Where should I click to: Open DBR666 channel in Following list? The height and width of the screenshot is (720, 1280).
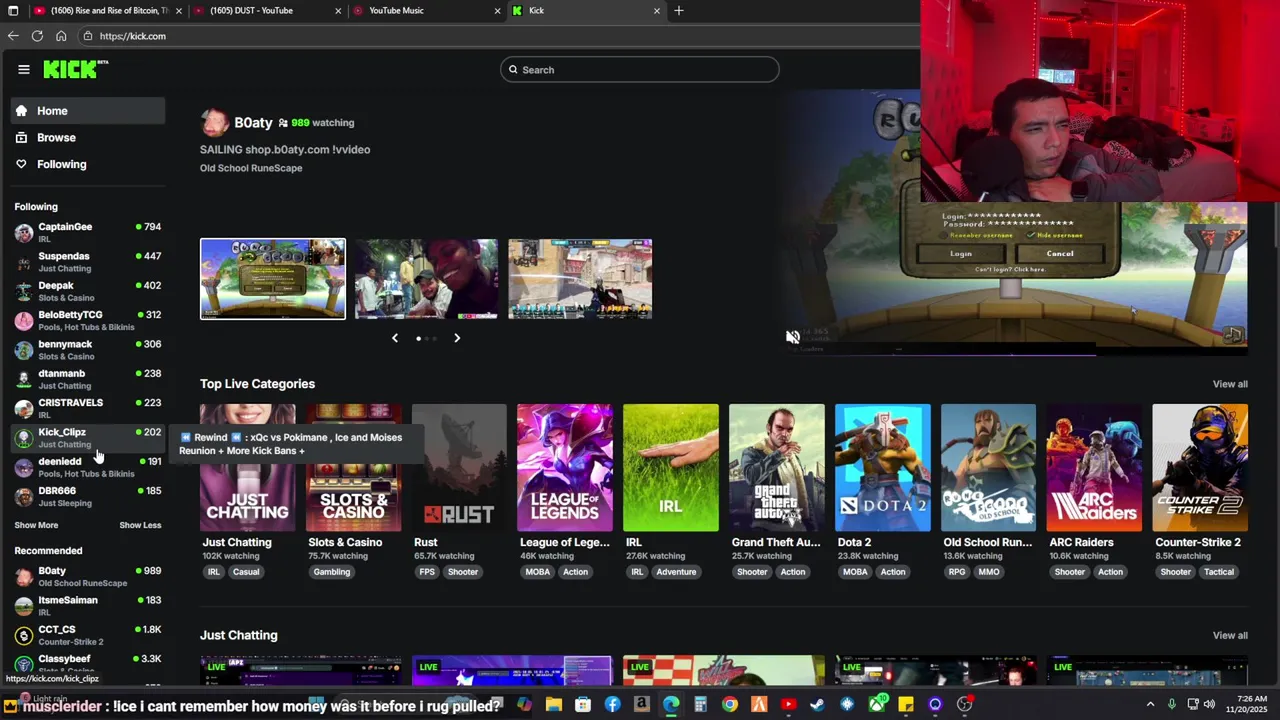tap(88, 496)
